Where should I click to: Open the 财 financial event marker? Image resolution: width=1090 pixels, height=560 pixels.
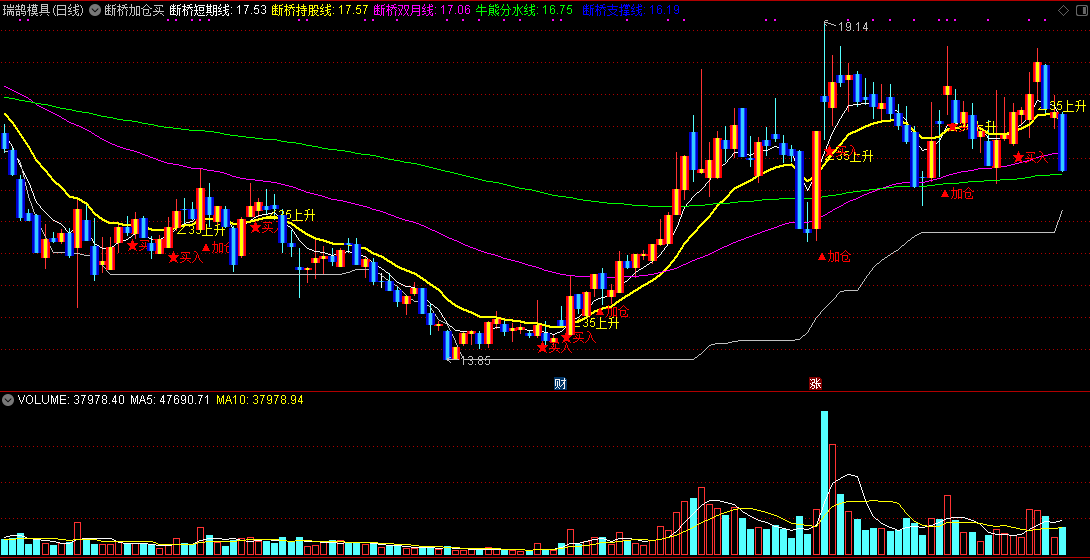560,384
